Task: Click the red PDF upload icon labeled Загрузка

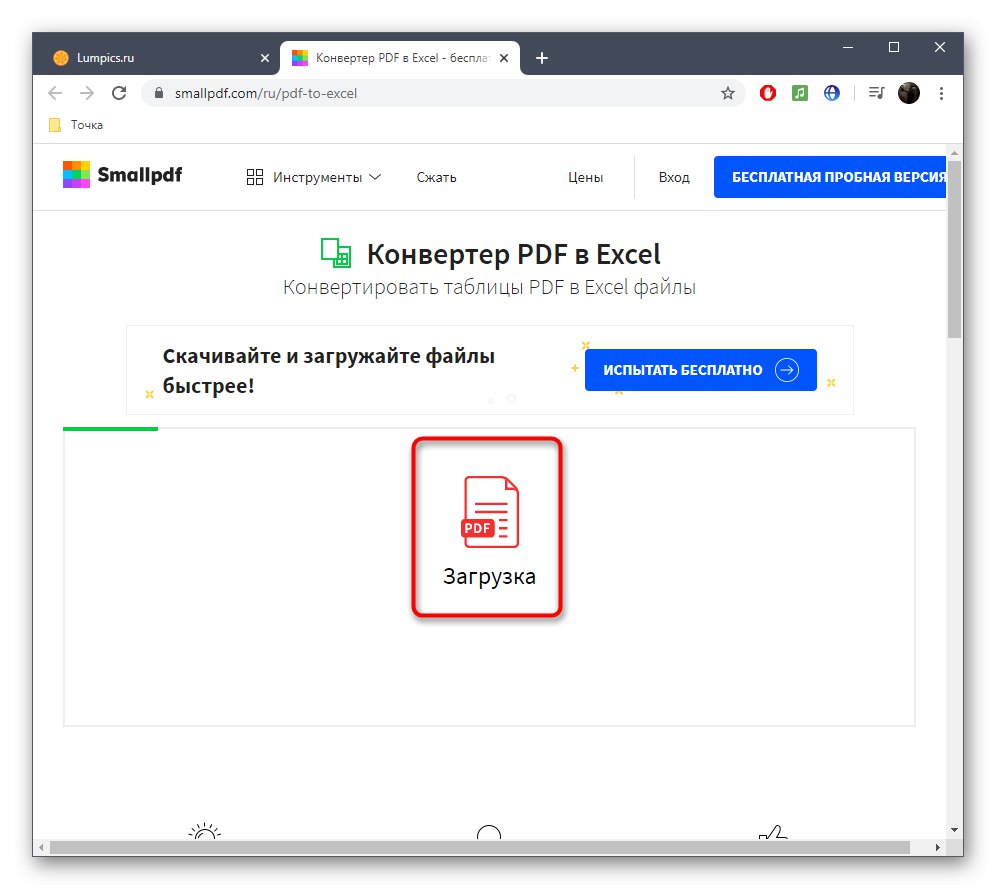Action: point(487,527)
